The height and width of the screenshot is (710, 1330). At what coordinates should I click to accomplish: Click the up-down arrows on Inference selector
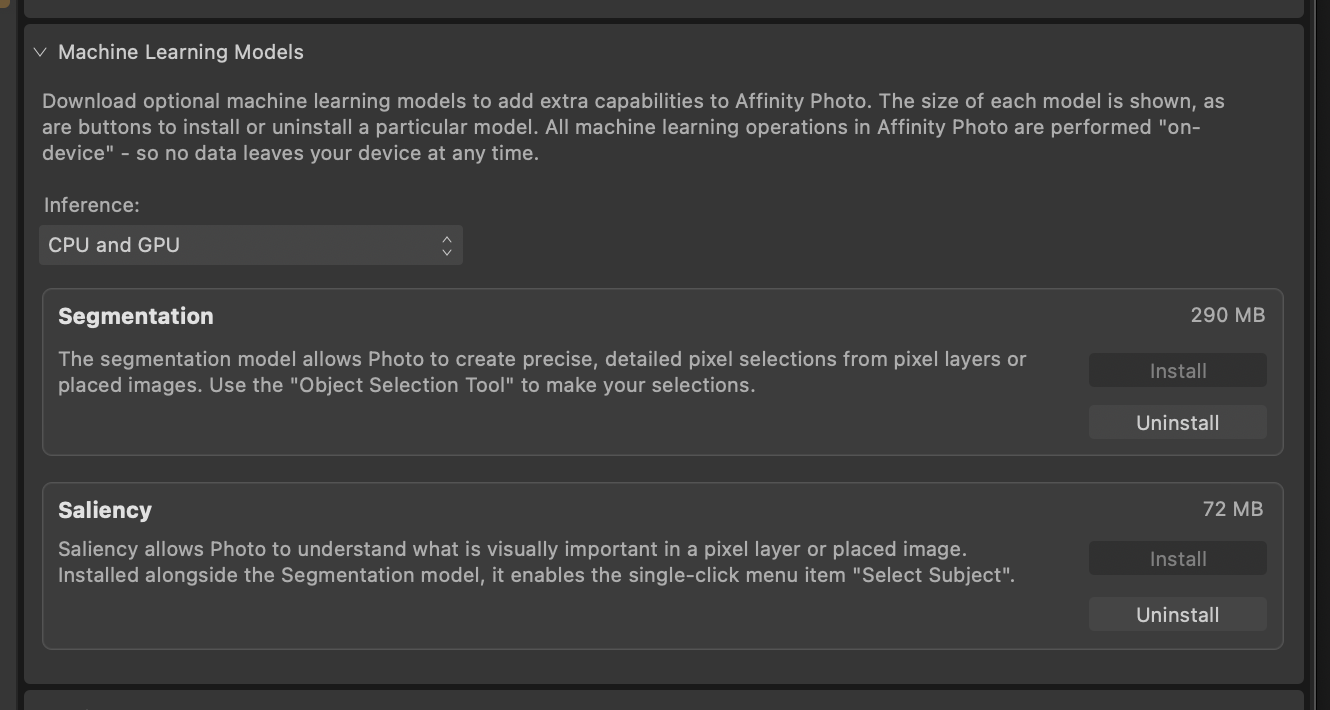[447, 245]
